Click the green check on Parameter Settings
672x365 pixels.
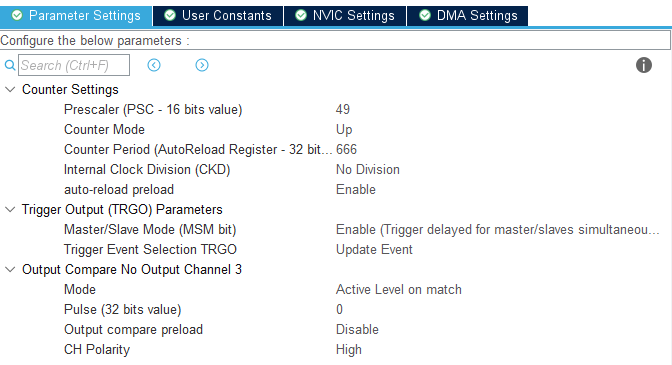coord(17,15)
